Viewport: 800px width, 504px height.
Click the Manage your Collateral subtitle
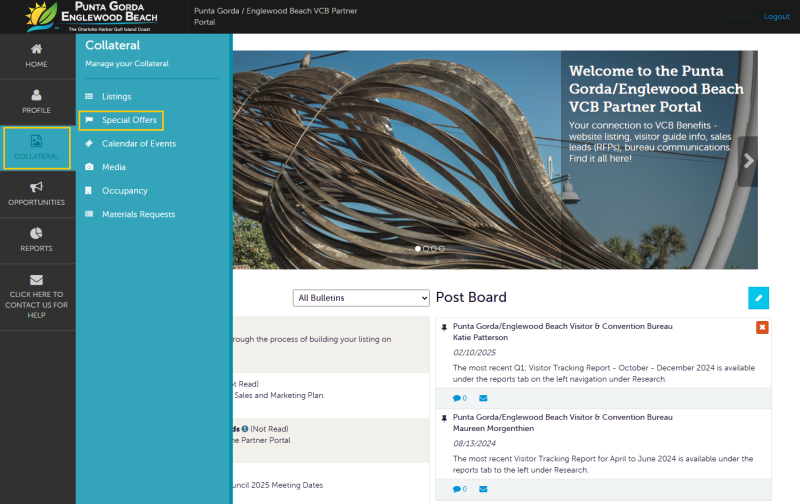(127, 64)
